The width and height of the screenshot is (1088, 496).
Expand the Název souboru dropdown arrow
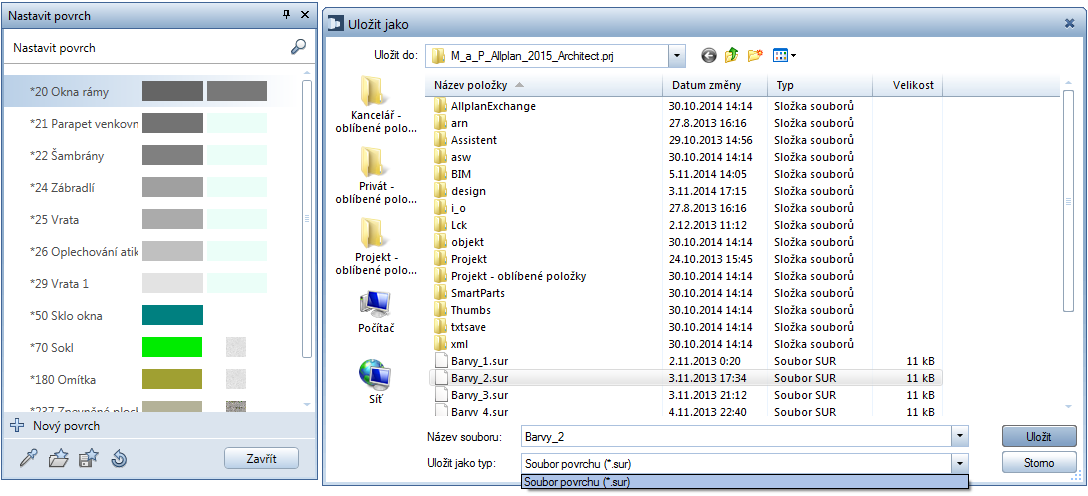tap(960, 436)
